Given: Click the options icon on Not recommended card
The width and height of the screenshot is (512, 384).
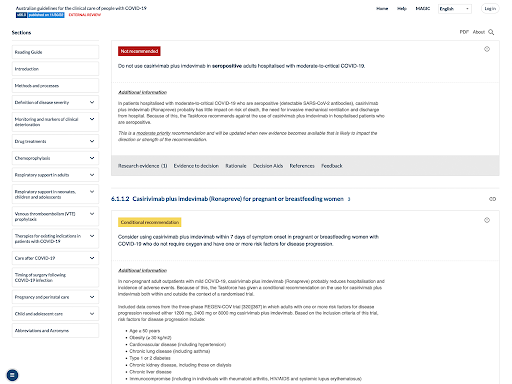Looking at the screenshot, I should click(x=487, y=49).
